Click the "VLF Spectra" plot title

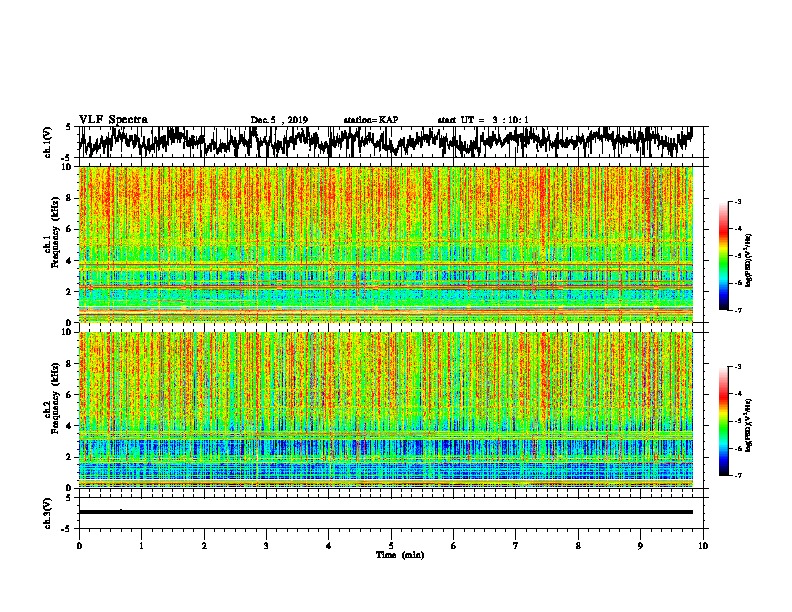click(x=113, y=120)
